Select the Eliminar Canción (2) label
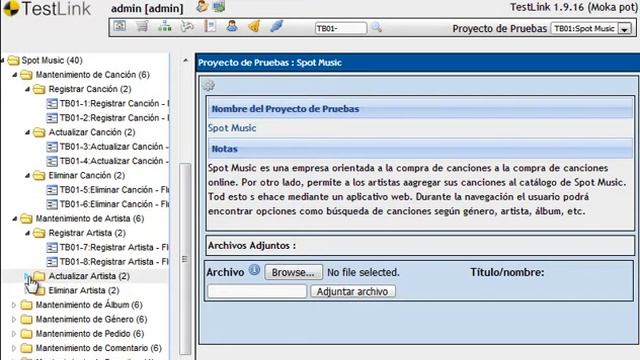The image size is (640, 360). [x=87, y=176]
